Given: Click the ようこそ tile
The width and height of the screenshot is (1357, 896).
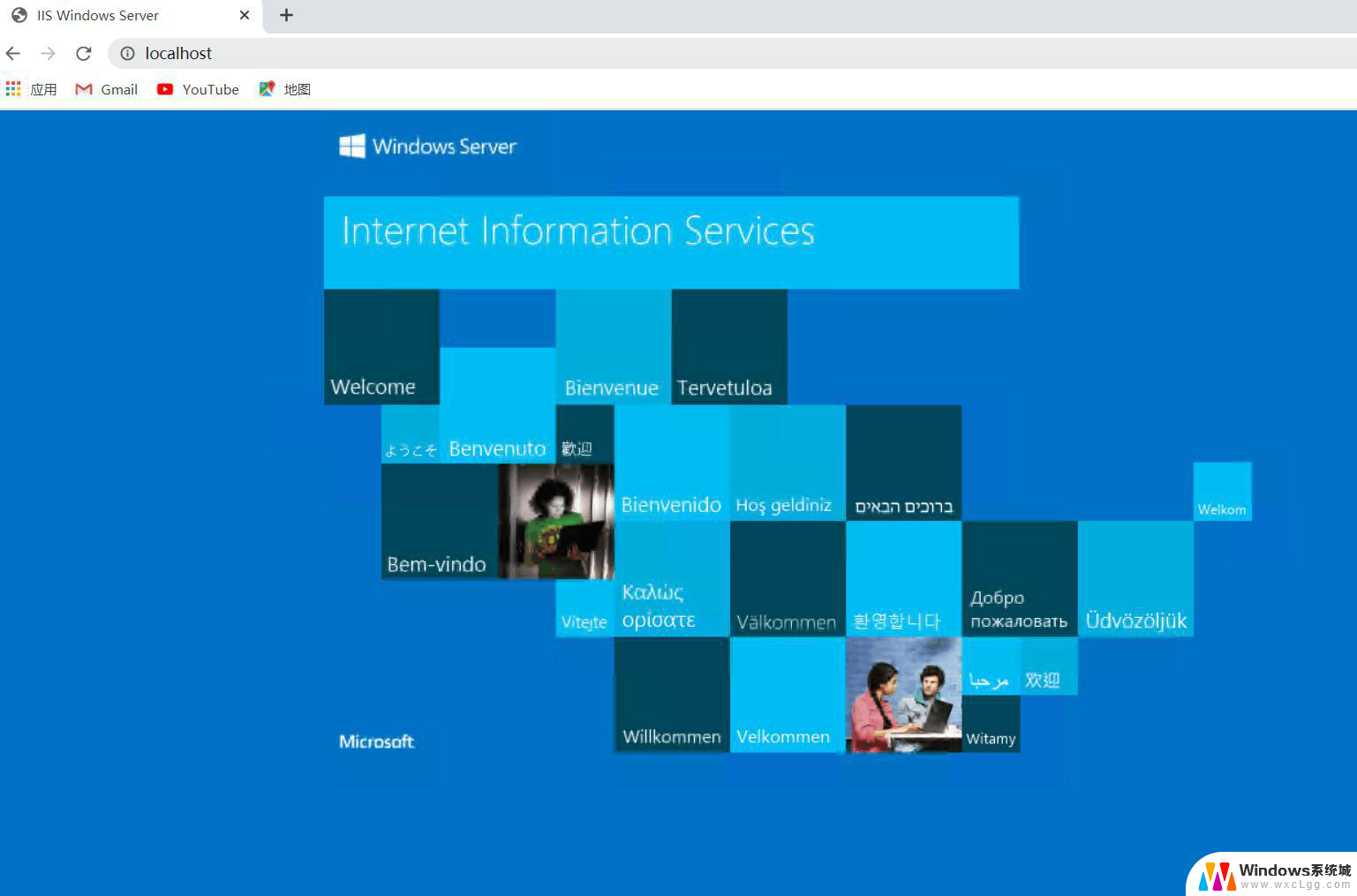Looking at the screenshot, I should pos(411,433).
